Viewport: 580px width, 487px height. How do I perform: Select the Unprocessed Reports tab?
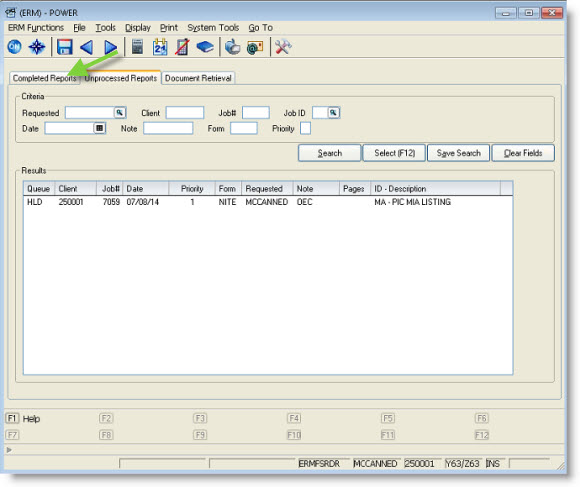coord(121,78)
